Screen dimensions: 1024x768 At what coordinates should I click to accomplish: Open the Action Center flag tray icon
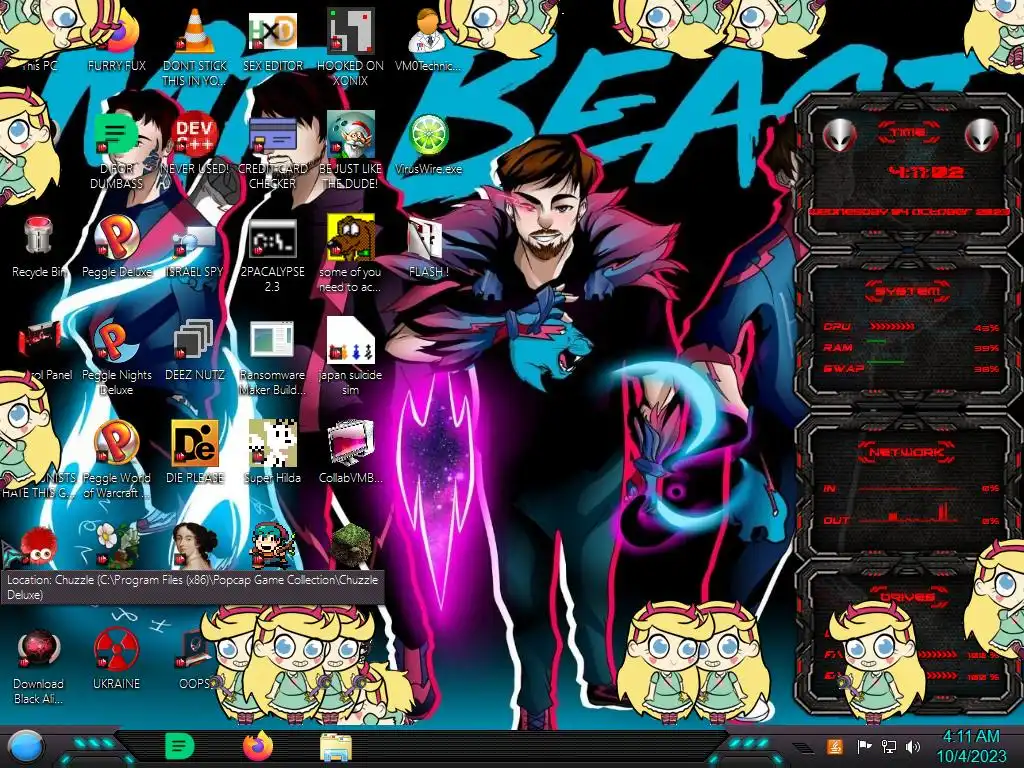click(x=863, y=746)
